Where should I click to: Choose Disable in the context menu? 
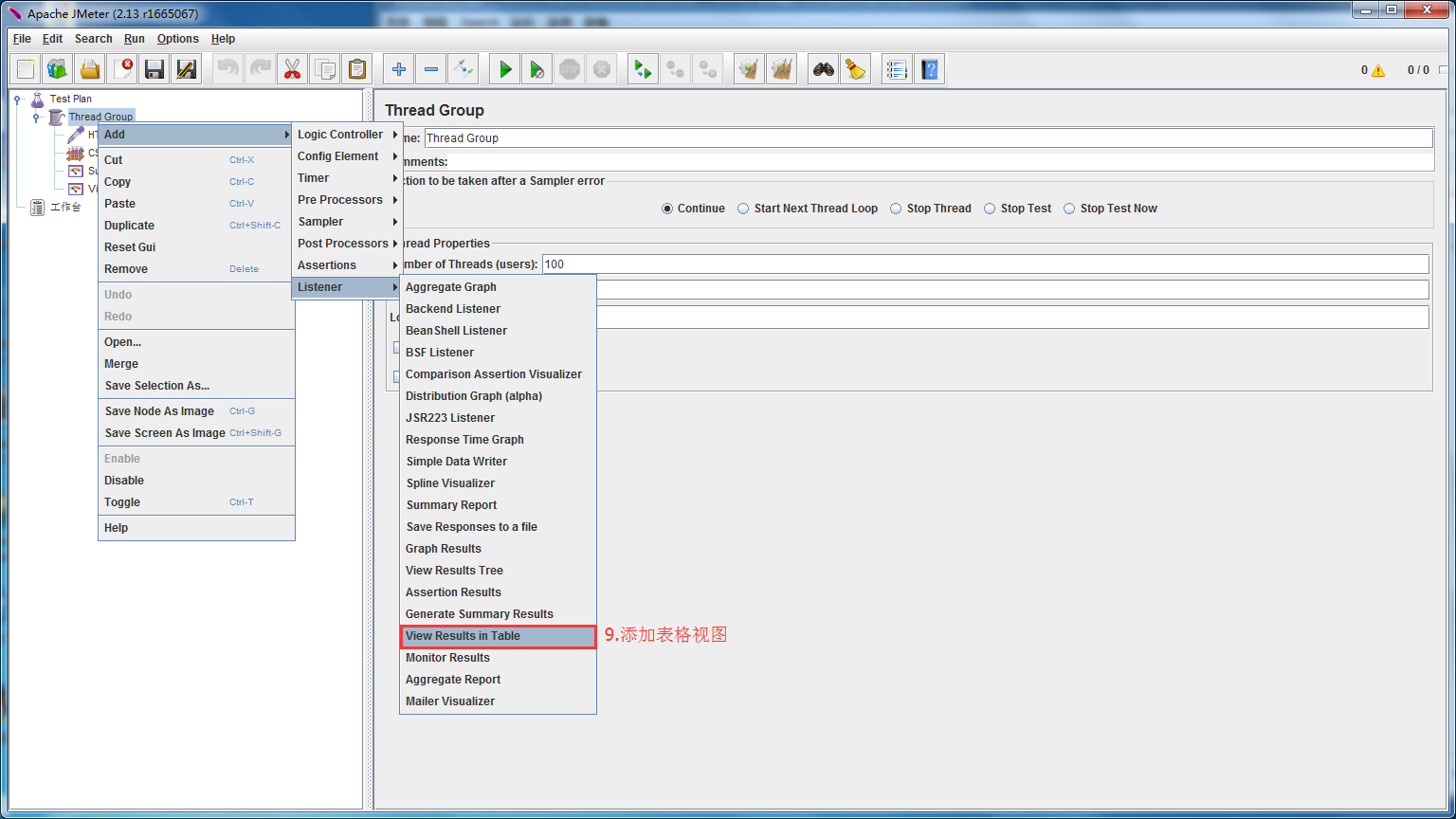(x=196, y=481)
